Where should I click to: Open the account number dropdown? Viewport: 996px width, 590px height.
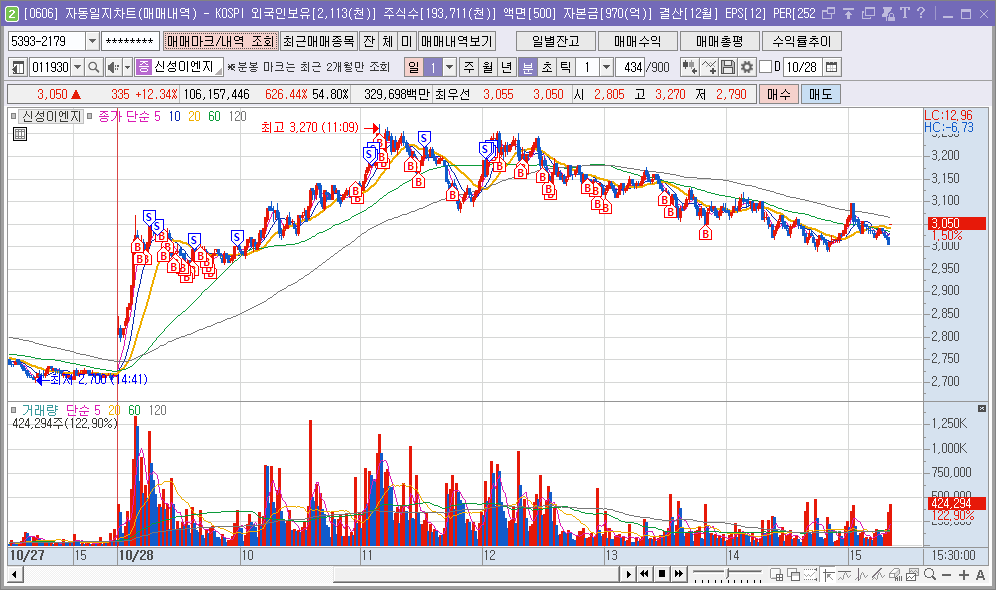92,41
